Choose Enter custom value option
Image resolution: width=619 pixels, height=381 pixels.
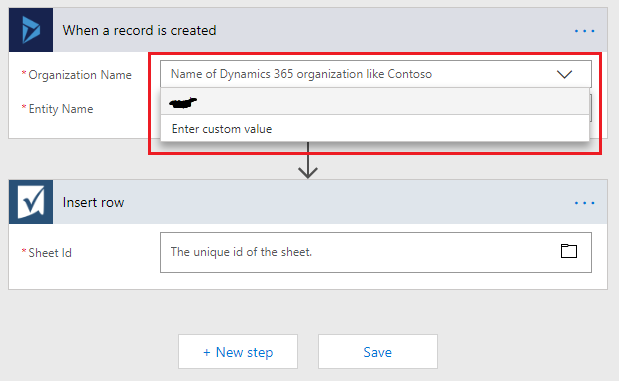375,128
